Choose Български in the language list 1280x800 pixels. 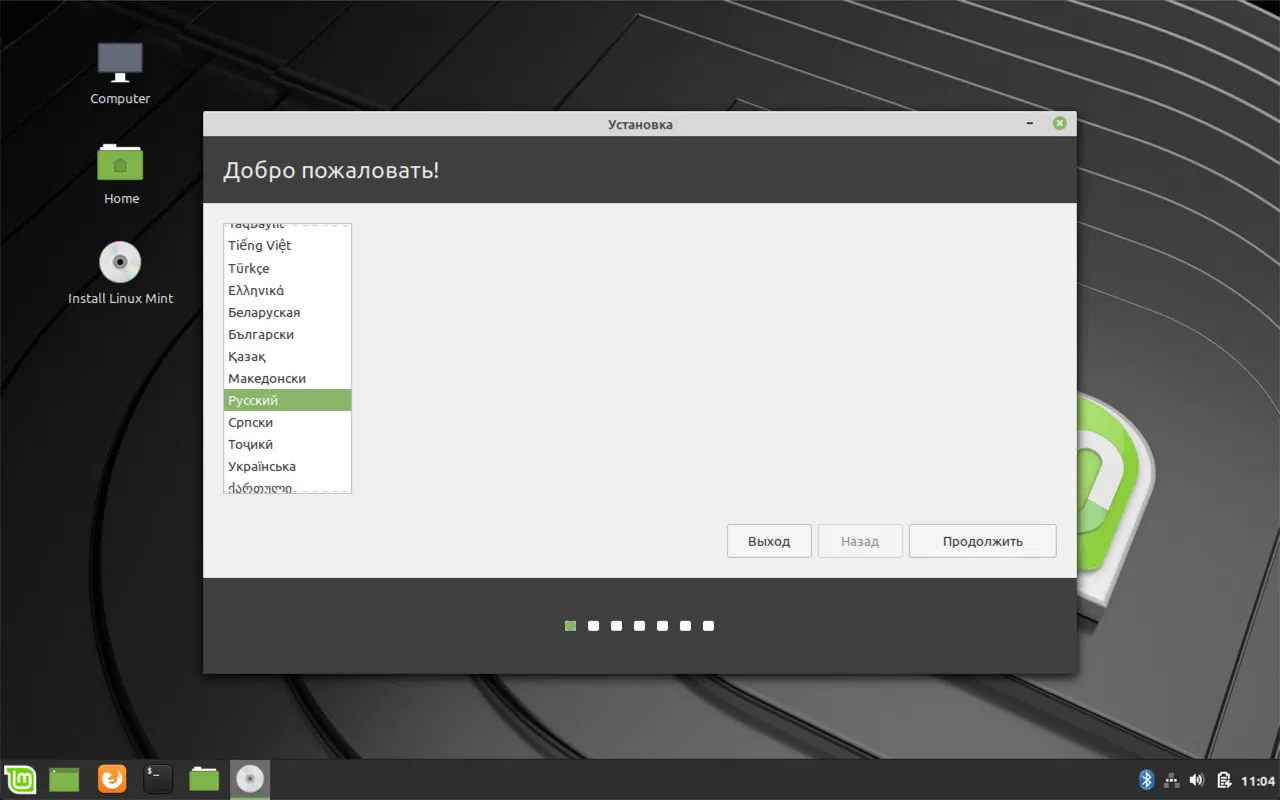tap(287, 334)
